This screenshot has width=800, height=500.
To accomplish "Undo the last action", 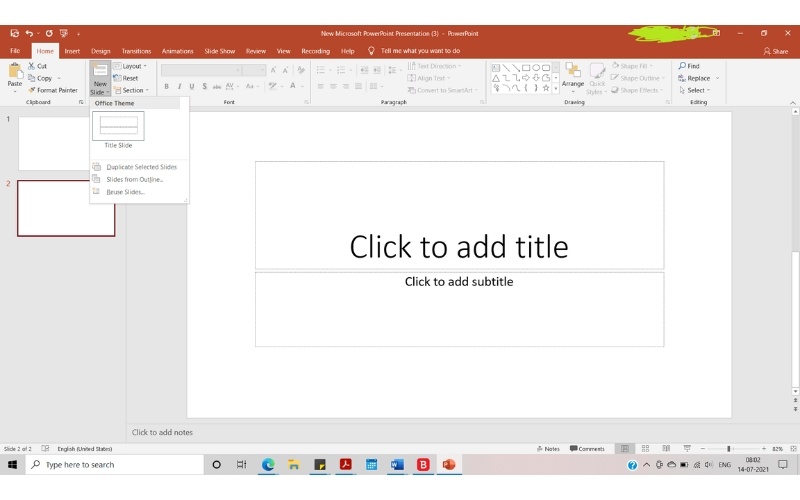I will (x=29, y=33).
